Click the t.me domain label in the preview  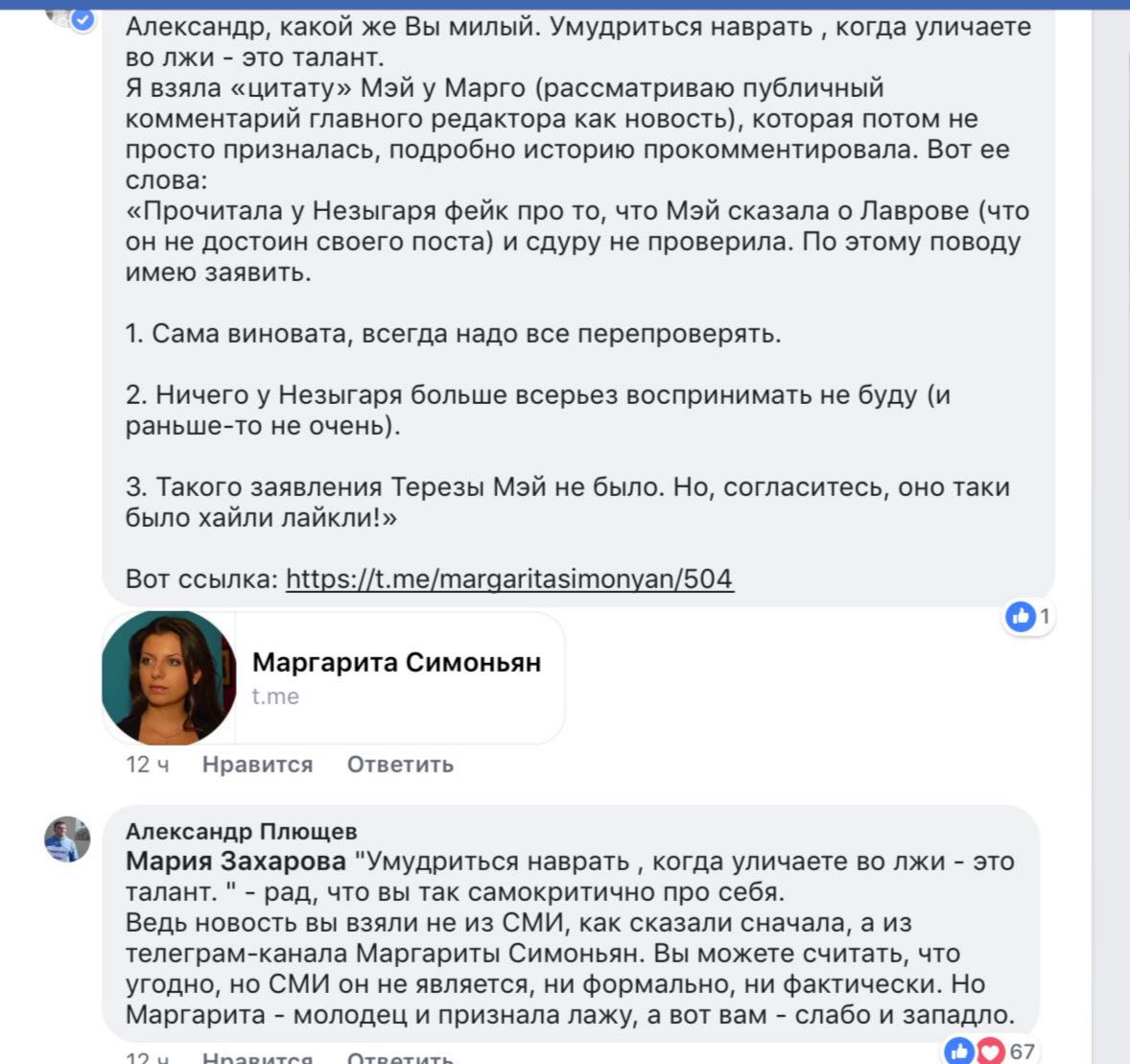[275, 697]
